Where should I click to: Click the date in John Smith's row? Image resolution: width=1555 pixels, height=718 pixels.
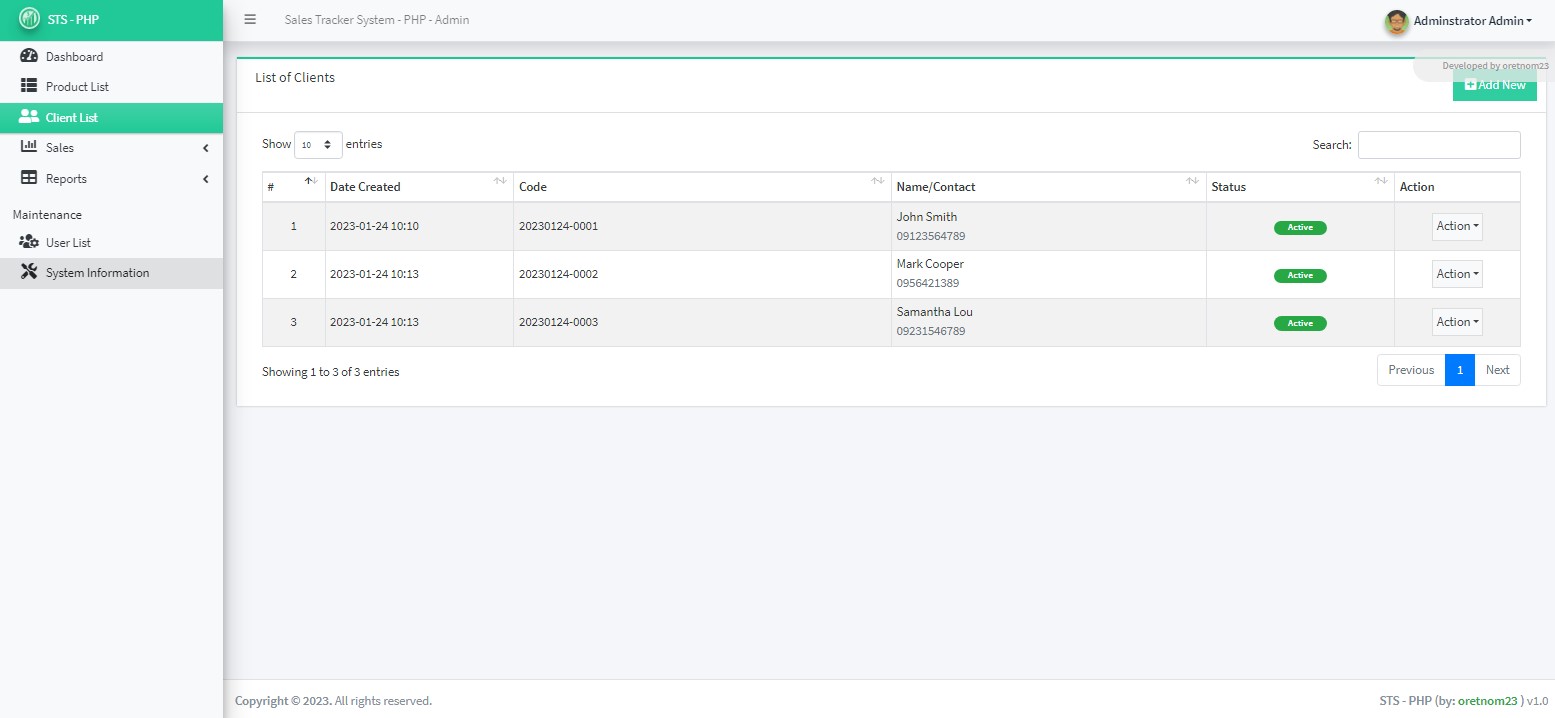(374, 226)
